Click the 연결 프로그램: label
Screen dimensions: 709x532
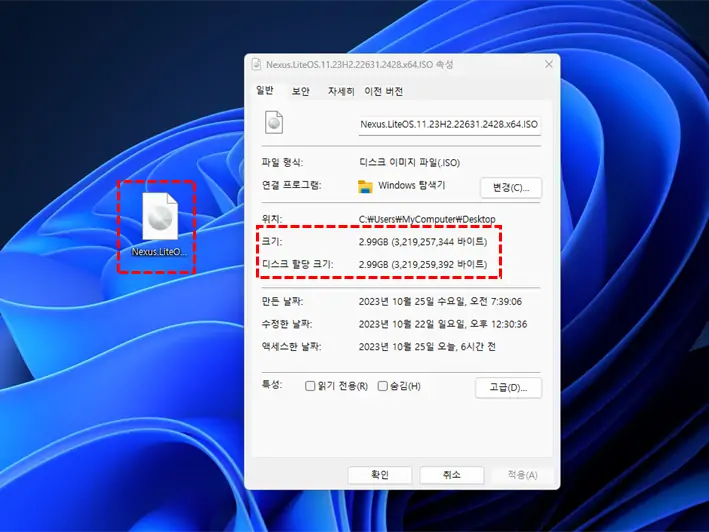[291, 185]
